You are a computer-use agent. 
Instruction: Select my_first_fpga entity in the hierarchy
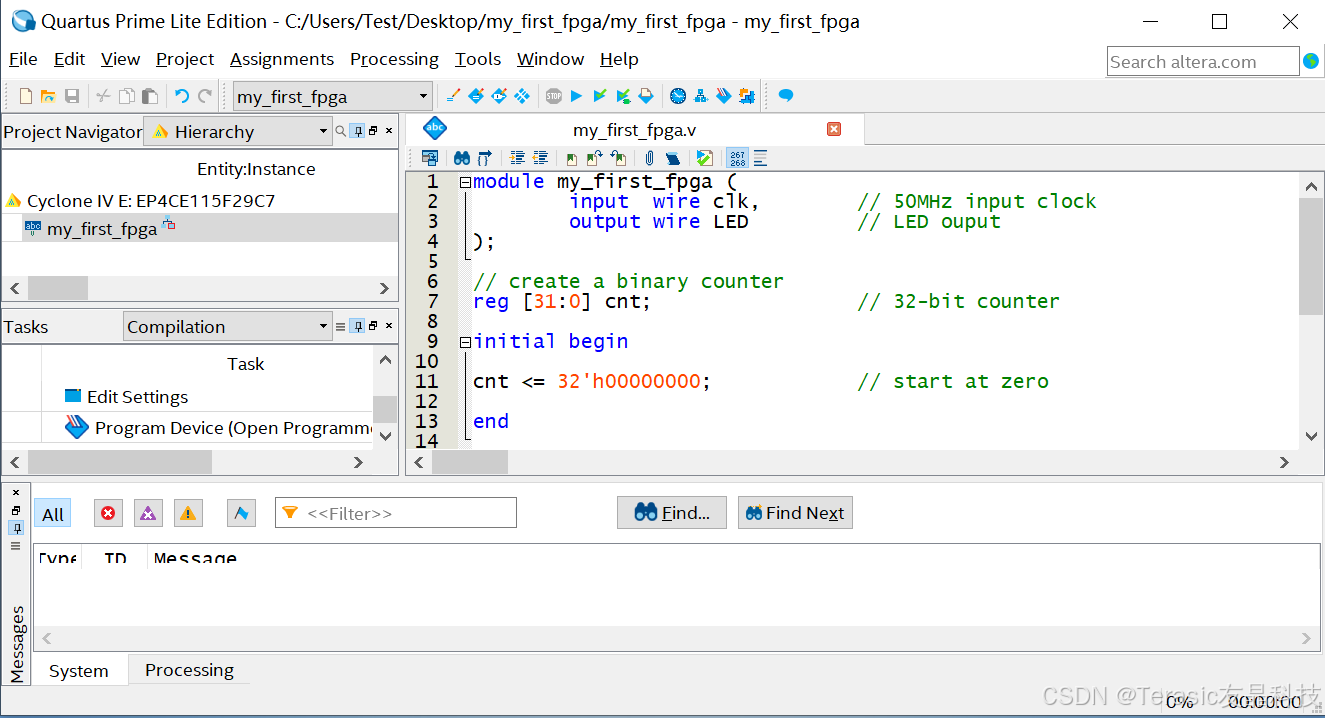click(x=102, y=229)
